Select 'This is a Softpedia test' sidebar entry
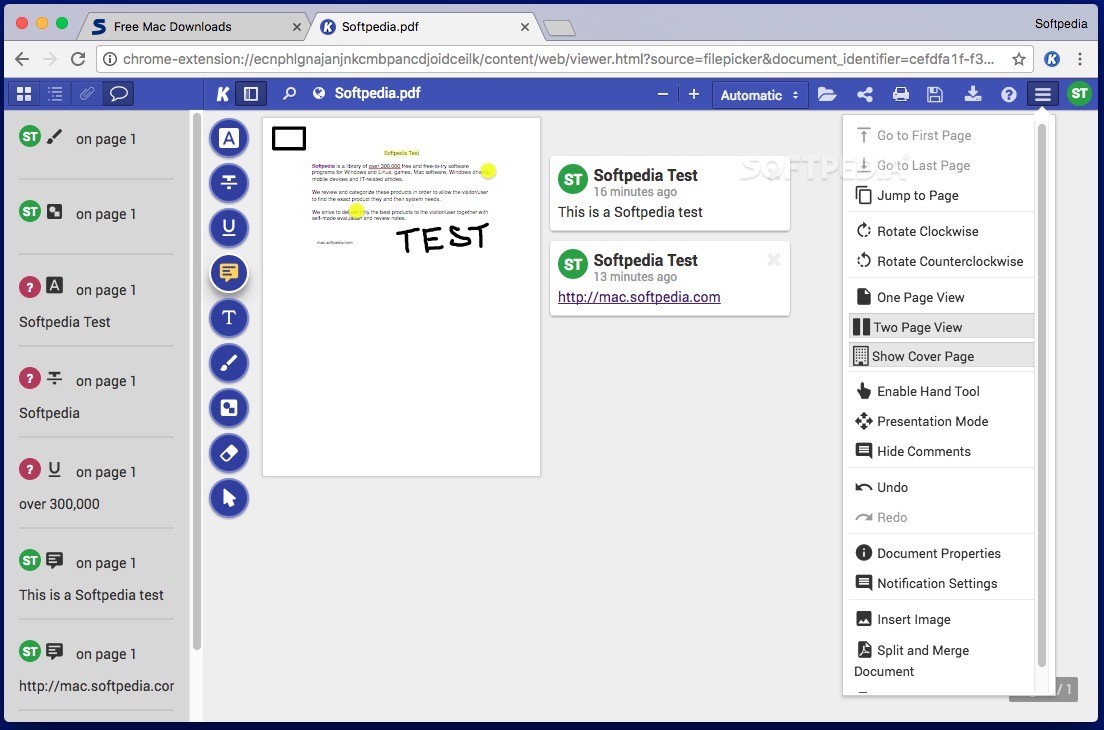Image resolution: width=1104 pixels, height=730 pixels. tap(96, 578)
